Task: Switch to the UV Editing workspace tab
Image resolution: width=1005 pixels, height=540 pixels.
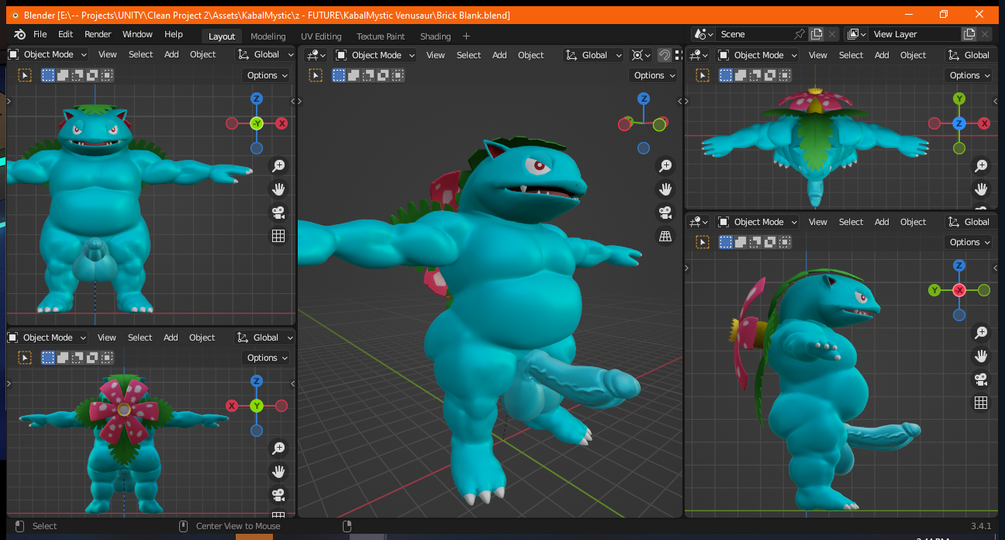Action: coord(321,37)
